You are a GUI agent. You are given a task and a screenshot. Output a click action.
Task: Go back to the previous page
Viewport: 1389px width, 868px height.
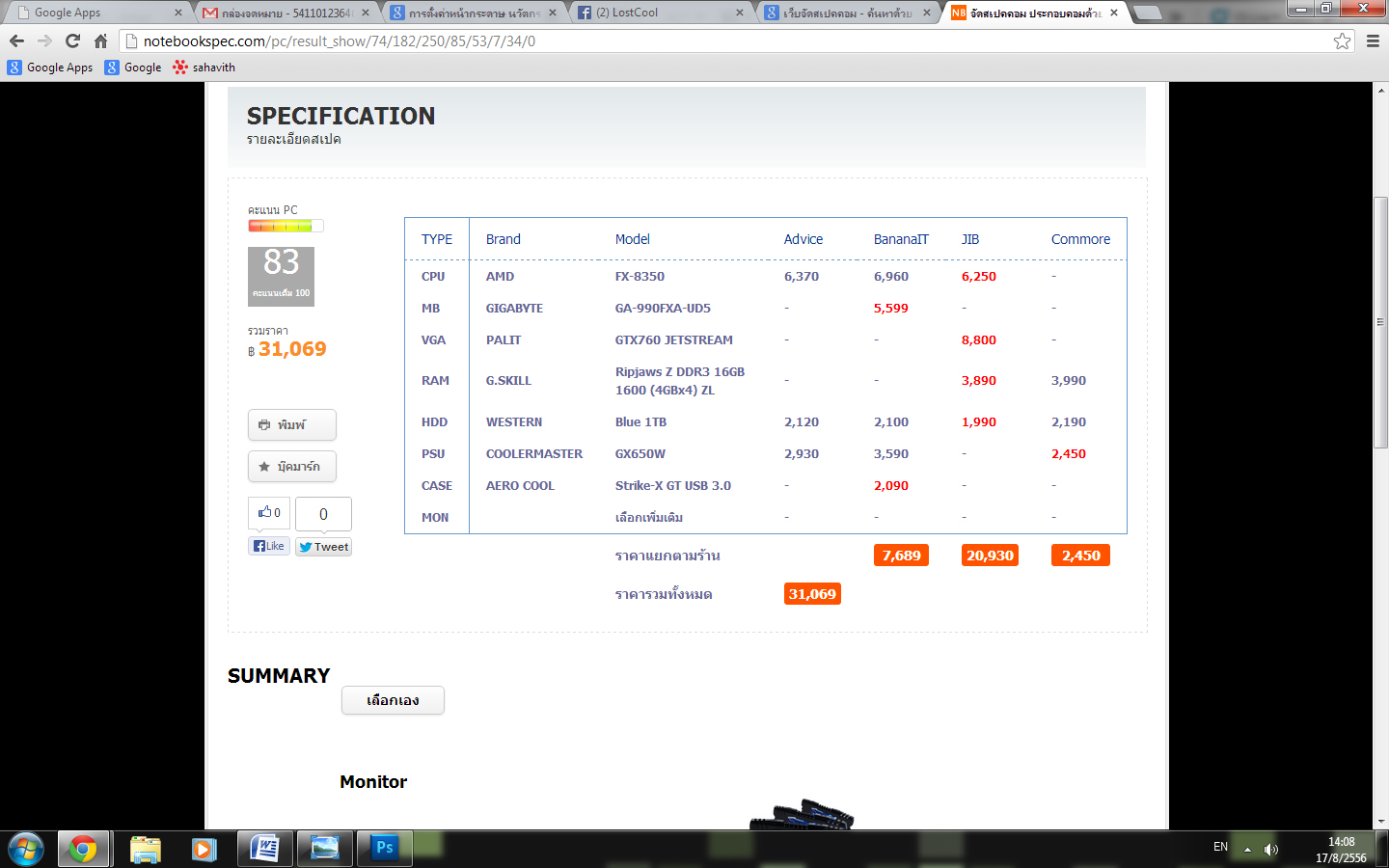(x=16, y=41)
